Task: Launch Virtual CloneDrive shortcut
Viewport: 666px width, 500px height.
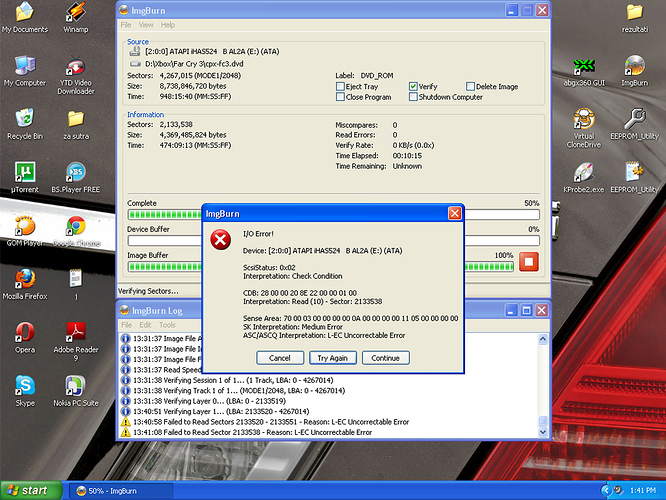Action: pyautogui.click(x=584, y=127)
